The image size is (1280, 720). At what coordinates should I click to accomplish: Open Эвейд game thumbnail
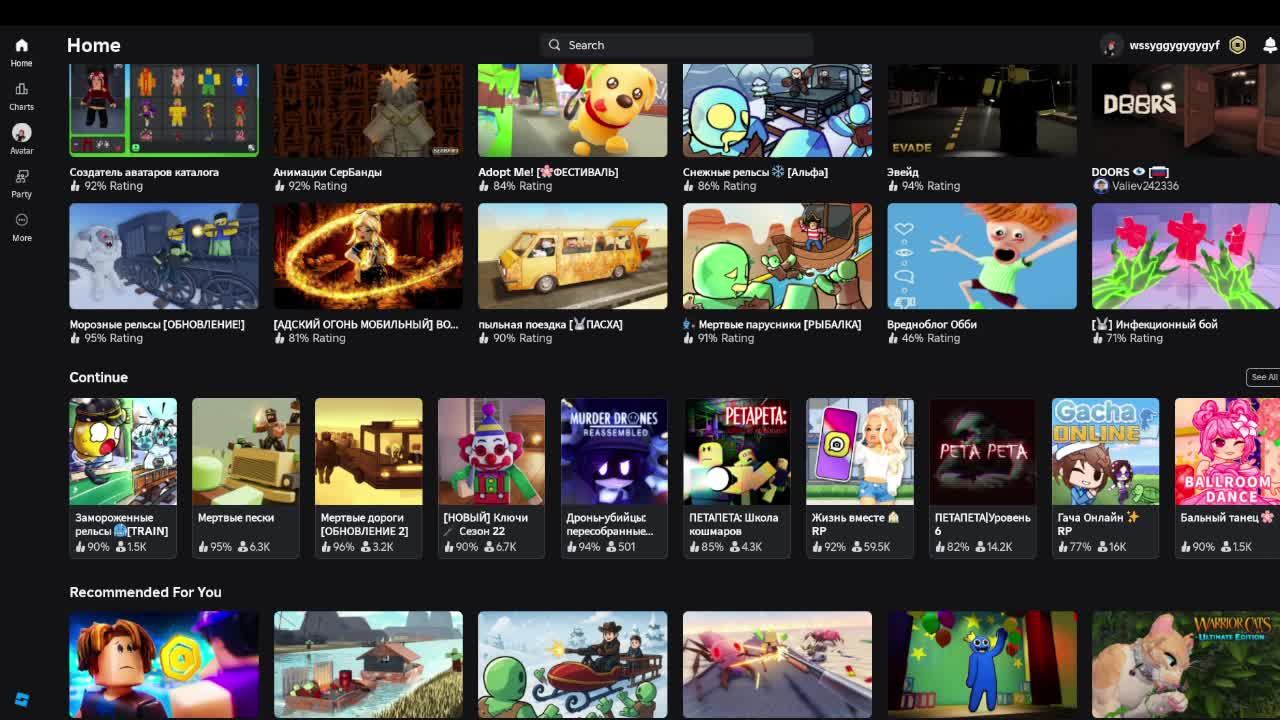point(982,110)
